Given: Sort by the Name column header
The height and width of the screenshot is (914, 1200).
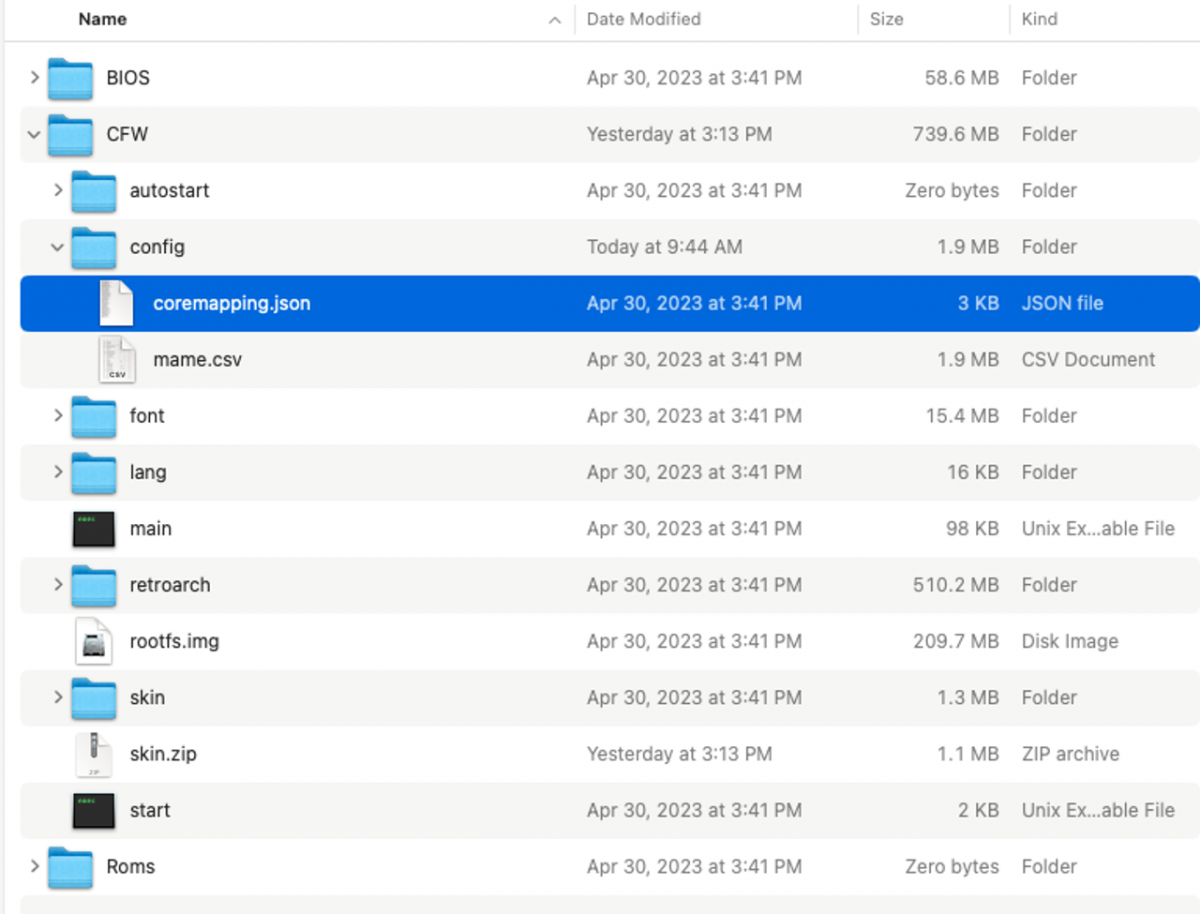Looking at the screenshot, I should tap(104, 19).
